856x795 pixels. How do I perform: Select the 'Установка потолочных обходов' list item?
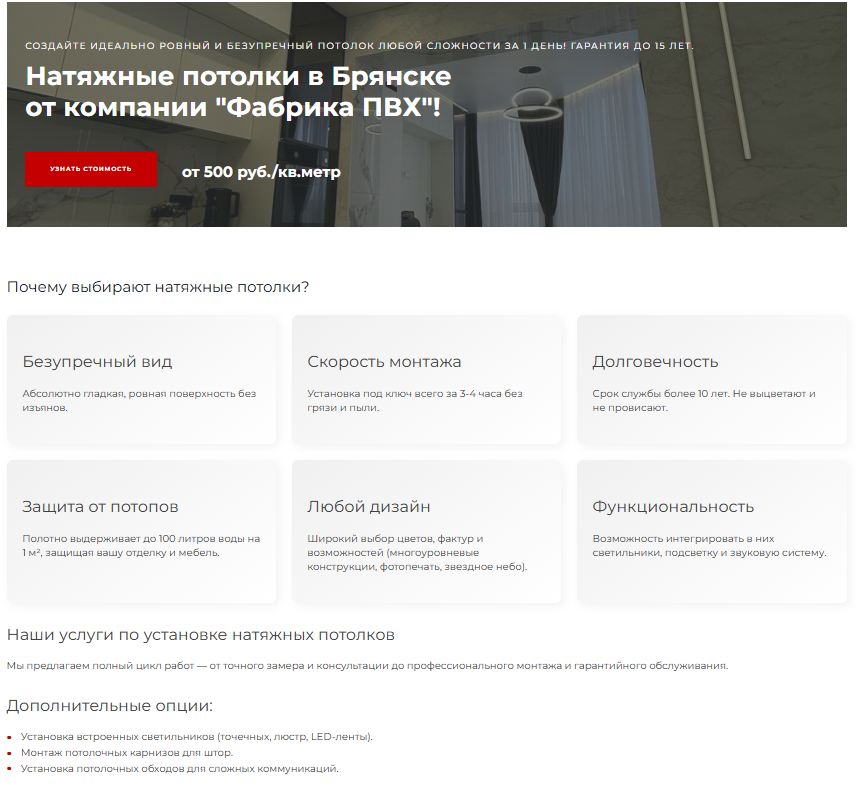180,769
